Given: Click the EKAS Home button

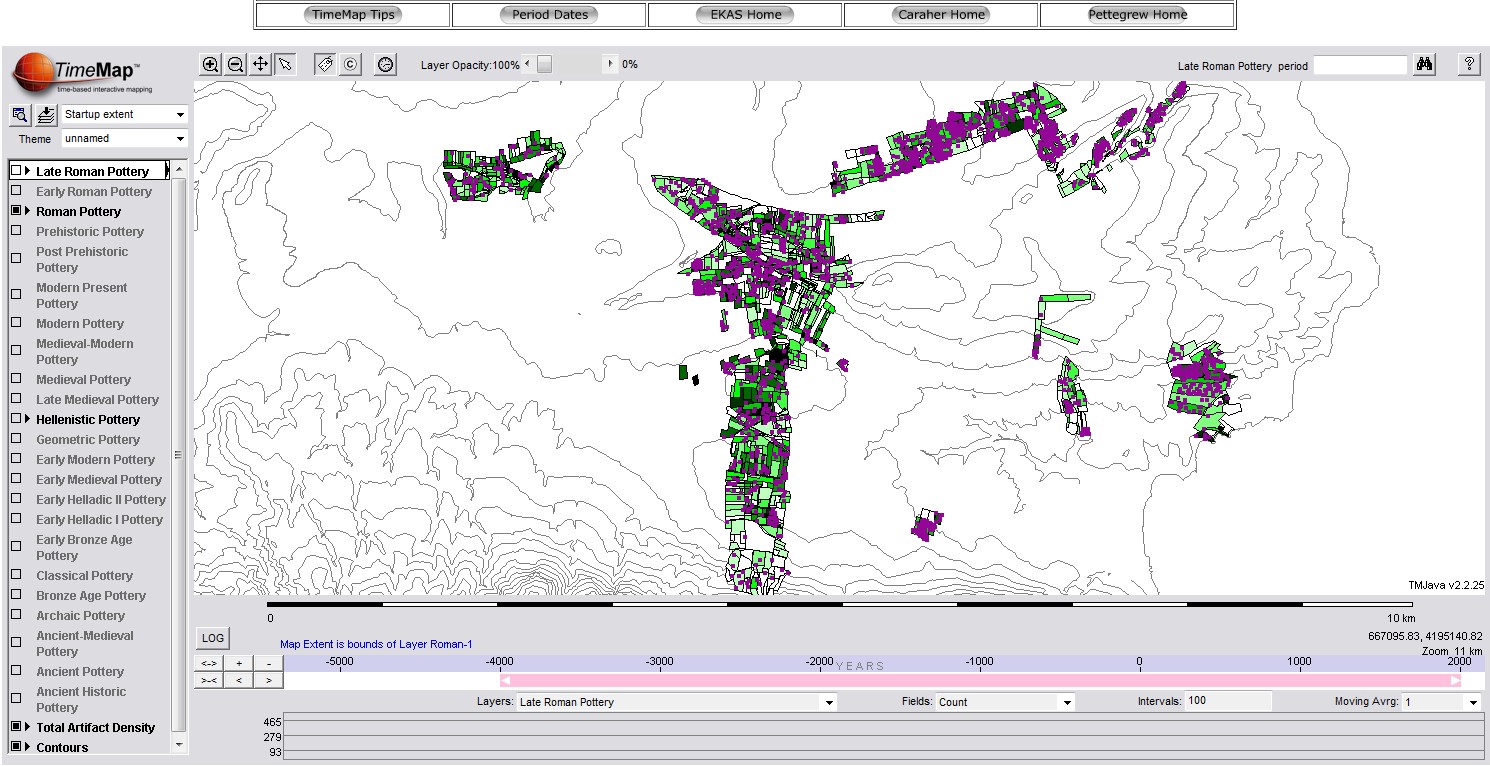Looking at the screenshot, I should (745, 15).
